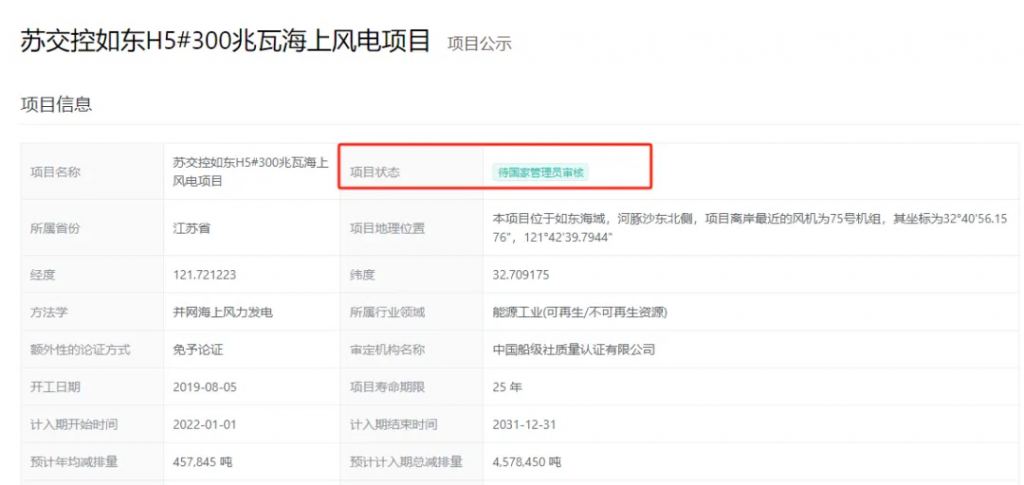Select crediting period end date 2031-12-31
The height and width of the screenshot is (485, 1024).
click(x=524, y=424)
